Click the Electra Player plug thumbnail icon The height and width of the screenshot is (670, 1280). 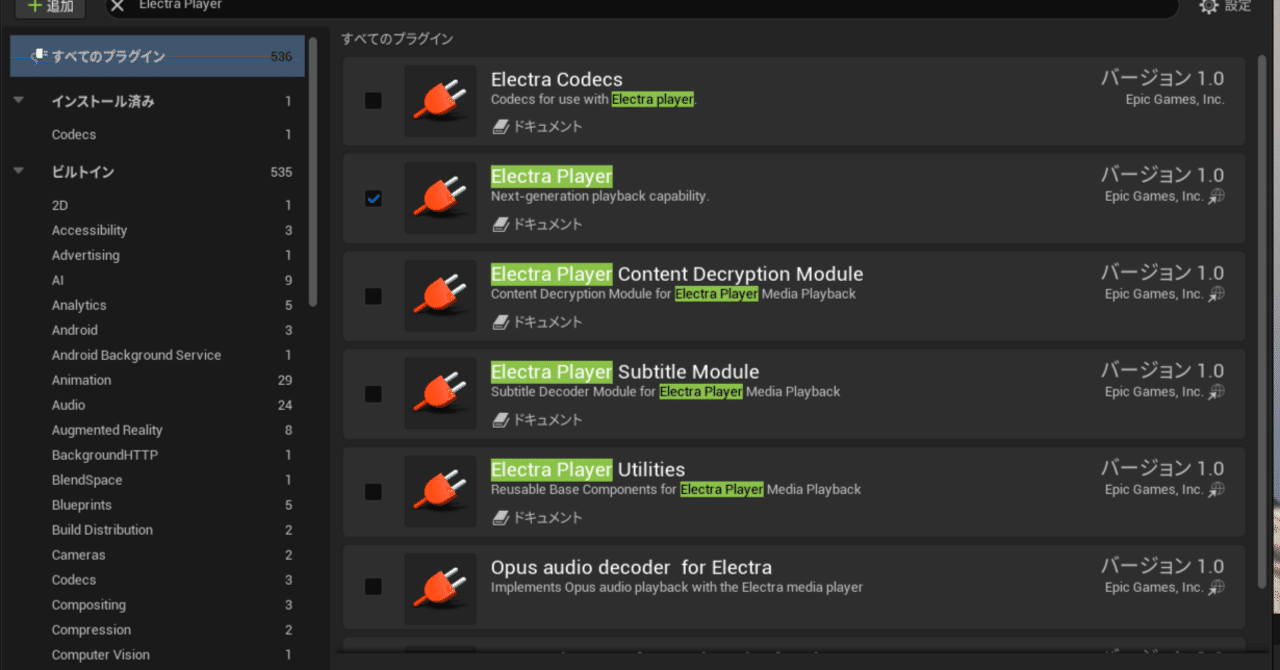pos(440,197)
